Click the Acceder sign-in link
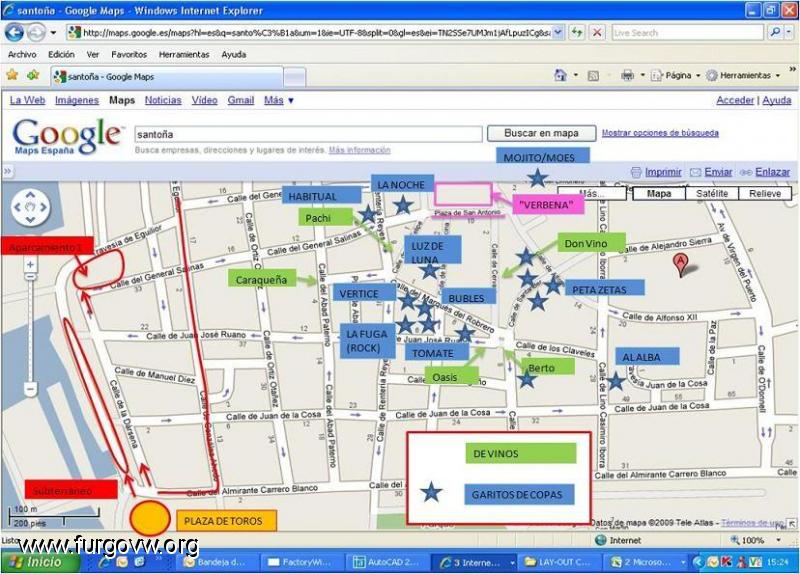Image resolution: width=800 pixels, height=574 pixels. (x=735, y=101)
